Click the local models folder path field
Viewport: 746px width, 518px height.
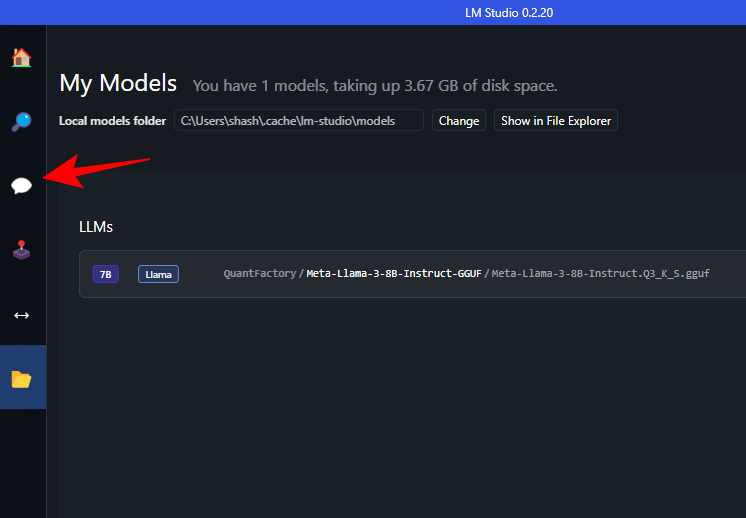[299, 121]
